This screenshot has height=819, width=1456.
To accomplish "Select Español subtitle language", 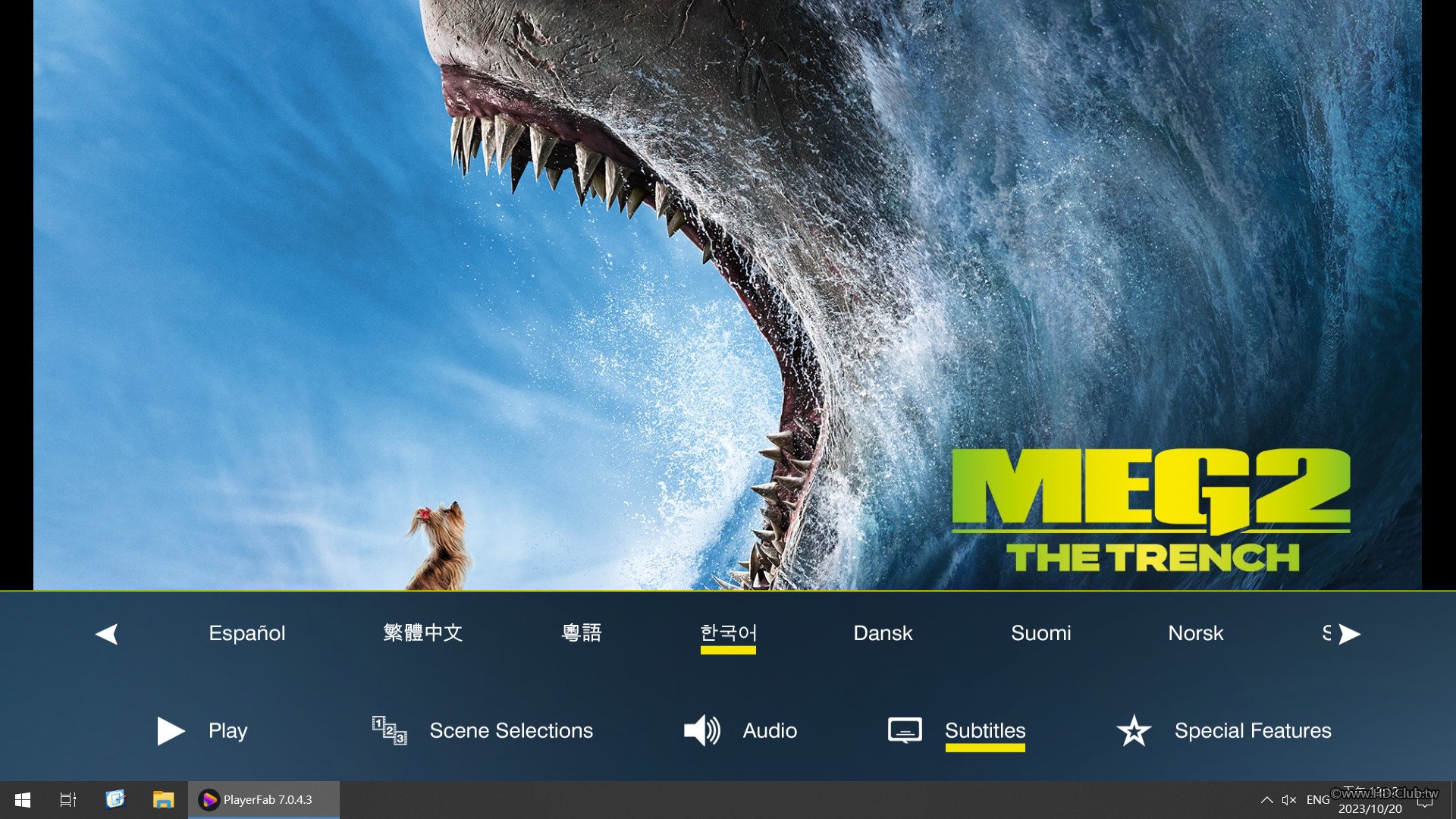I will [x=247, y=633].
